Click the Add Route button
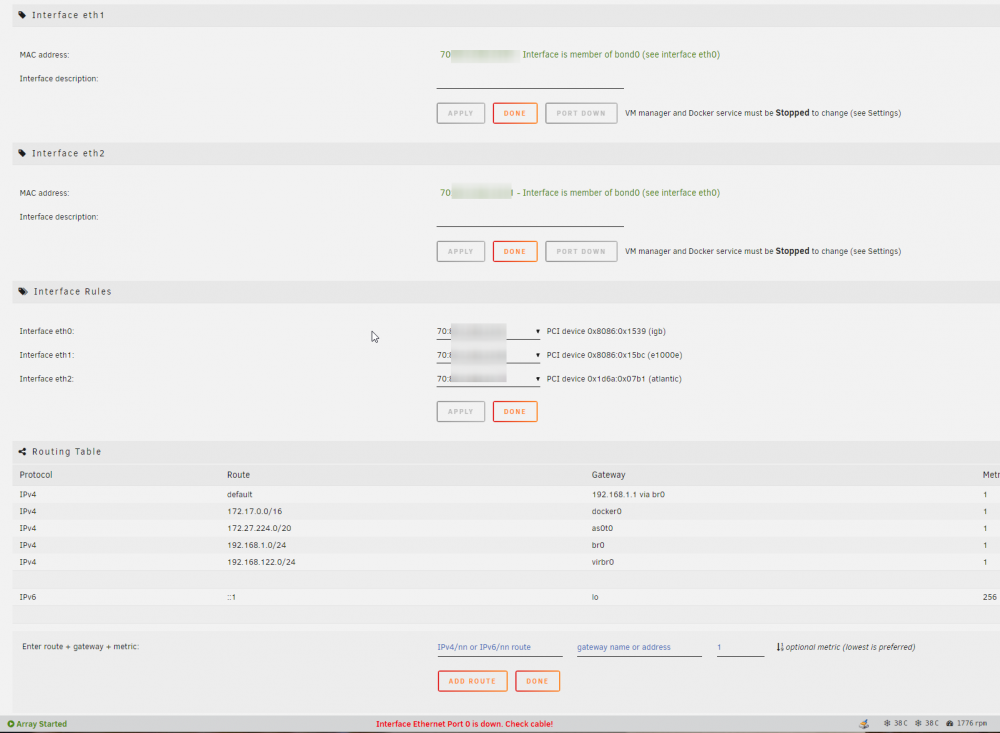The image size is (1000, 733). [x=473, y=681]
